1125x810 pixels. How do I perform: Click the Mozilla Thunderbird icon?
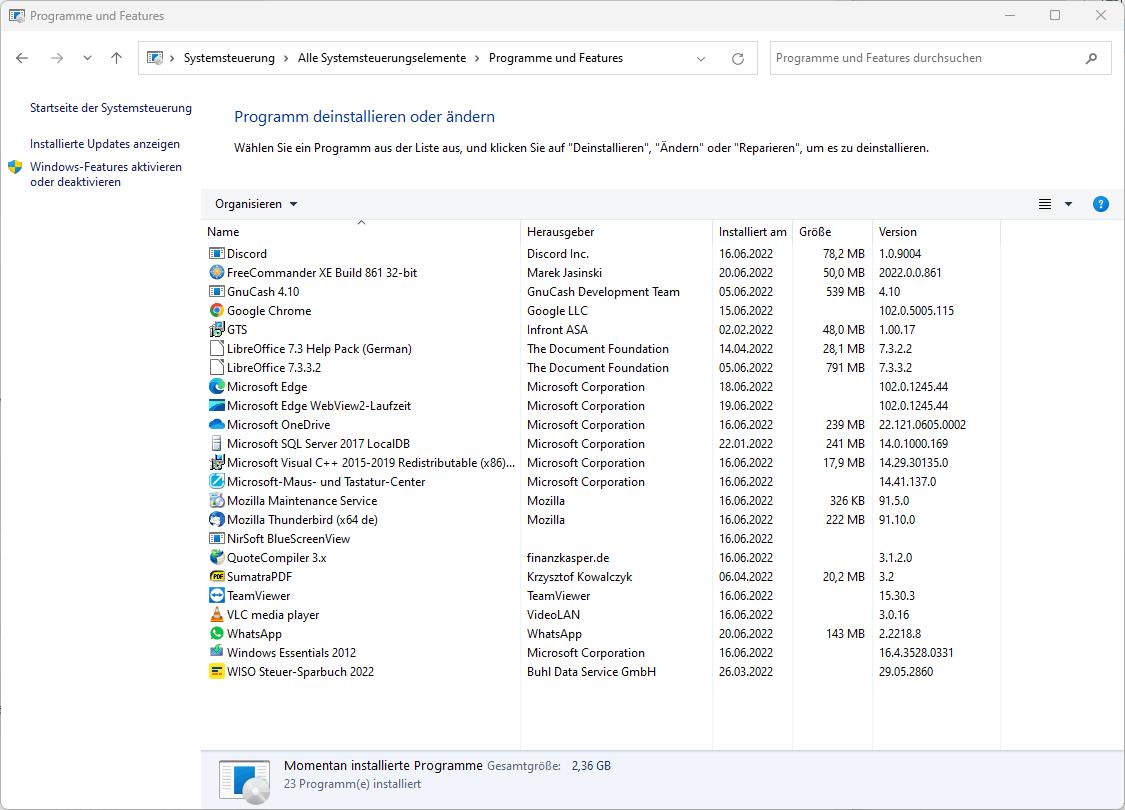coord(216,519)
